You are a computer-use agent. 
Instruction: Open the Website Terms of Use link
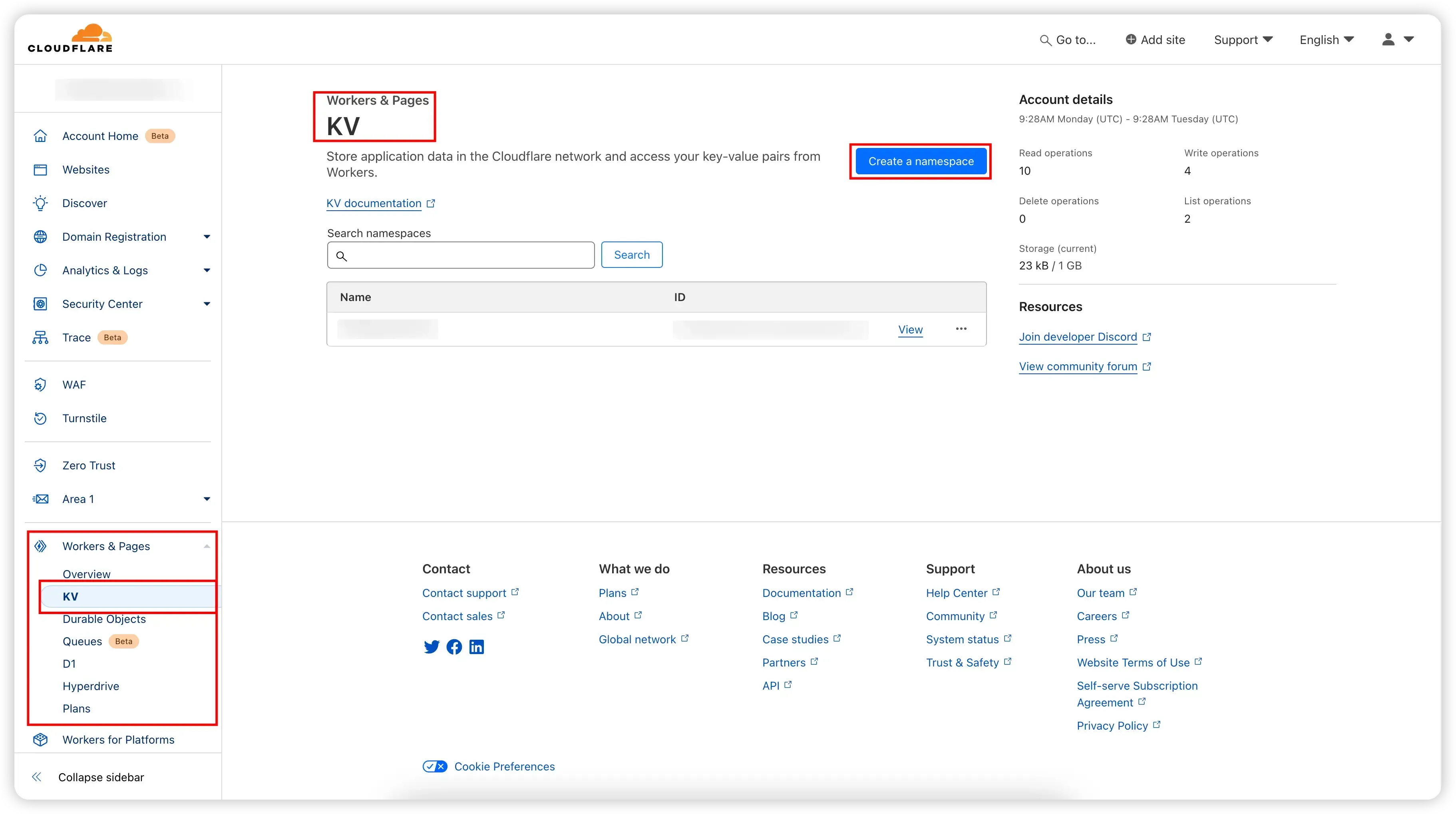click(1133, 662)
